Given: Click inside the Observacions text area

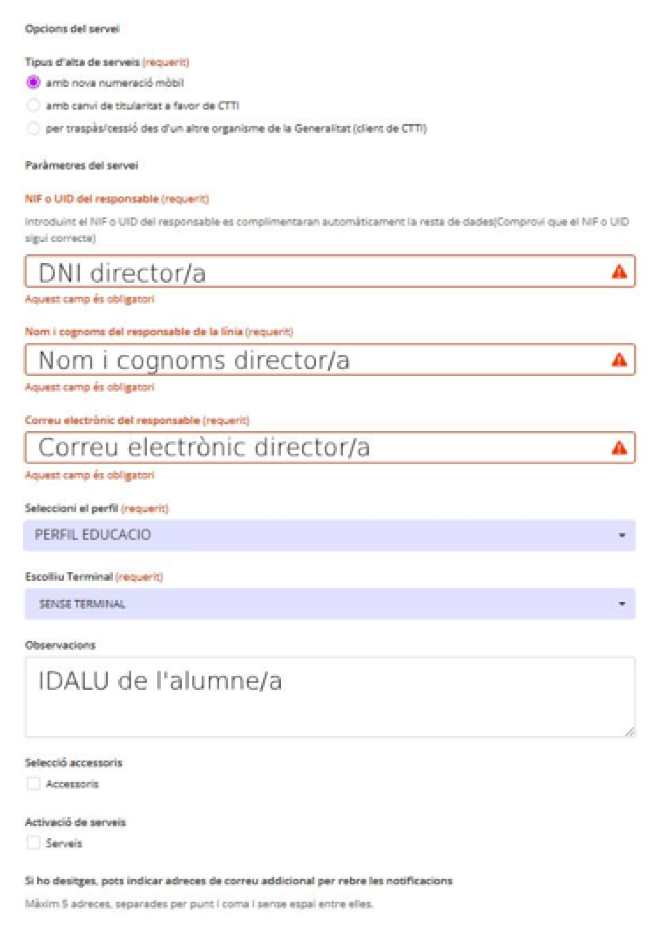Looking at the screenshot, I should pyautogui.click(x=329, y=698).
